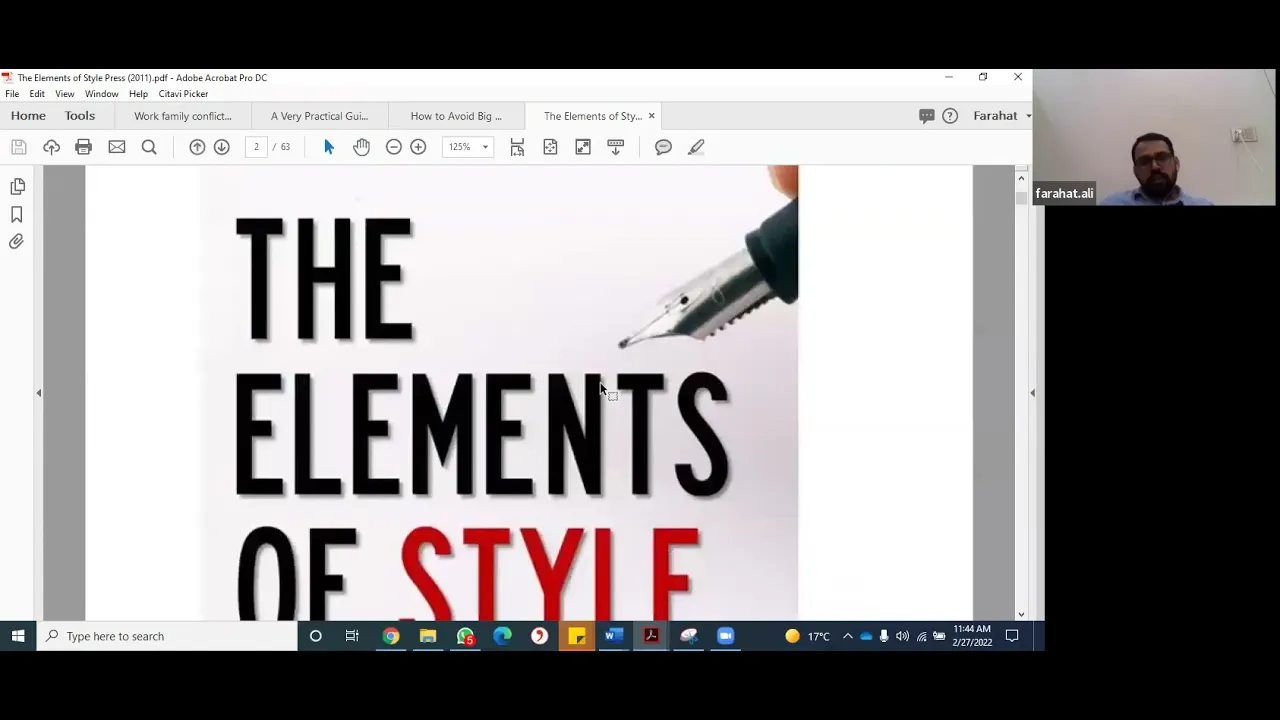Image resolution: width=1280 pixels, height=720 pixels.
Task: Click the Home button
Action: coord(28,116)
